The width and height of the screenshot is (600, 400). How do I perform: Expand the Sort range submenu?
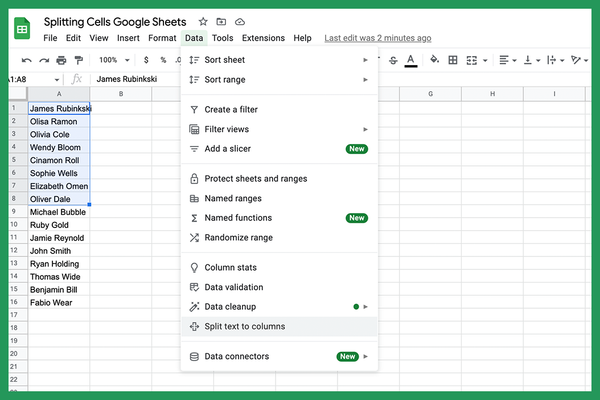[x=279, y=80]
